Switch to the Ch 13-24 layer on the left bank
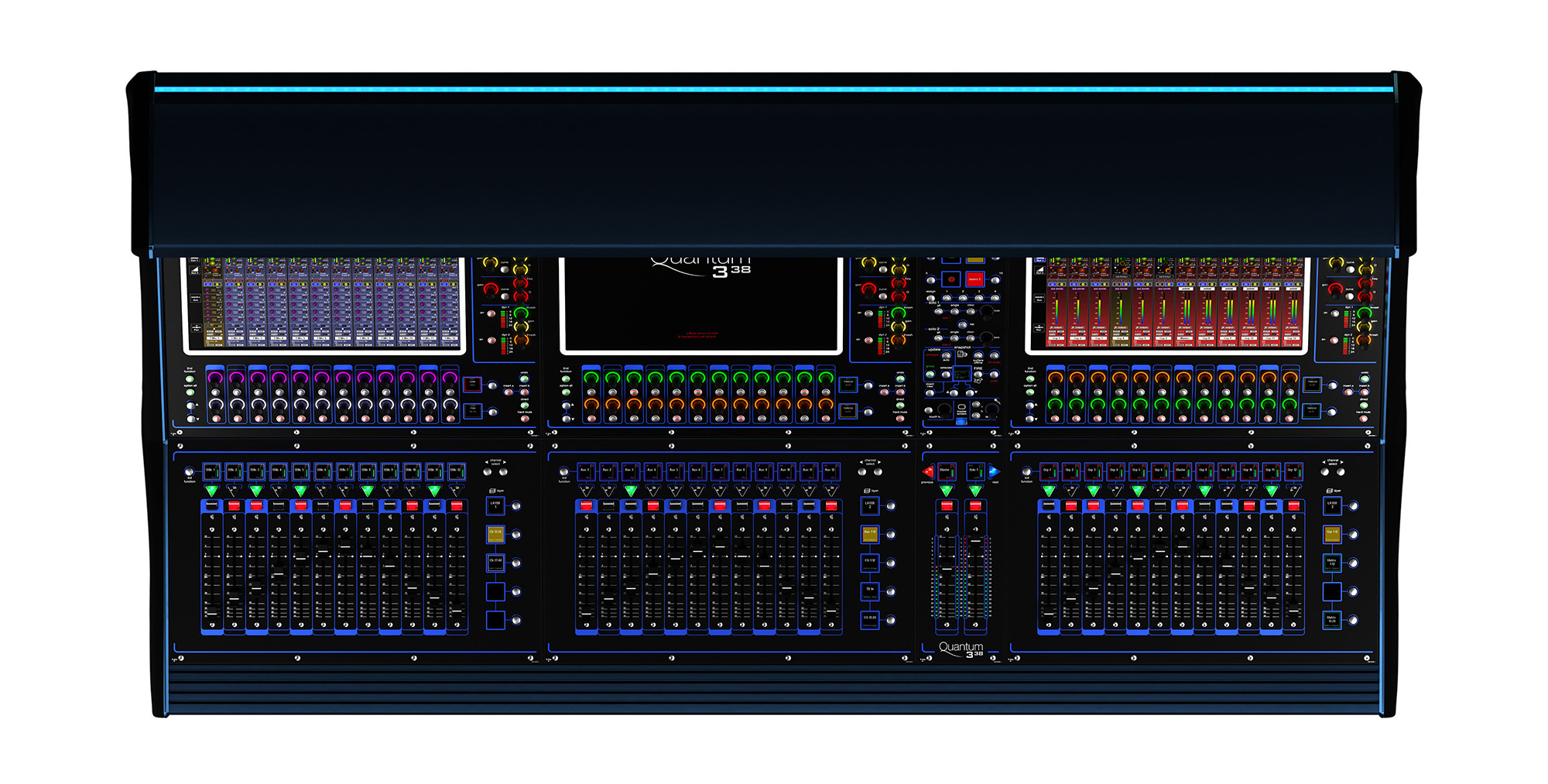1548x784 pixels. pyautogui.click(x=495, y=534)
